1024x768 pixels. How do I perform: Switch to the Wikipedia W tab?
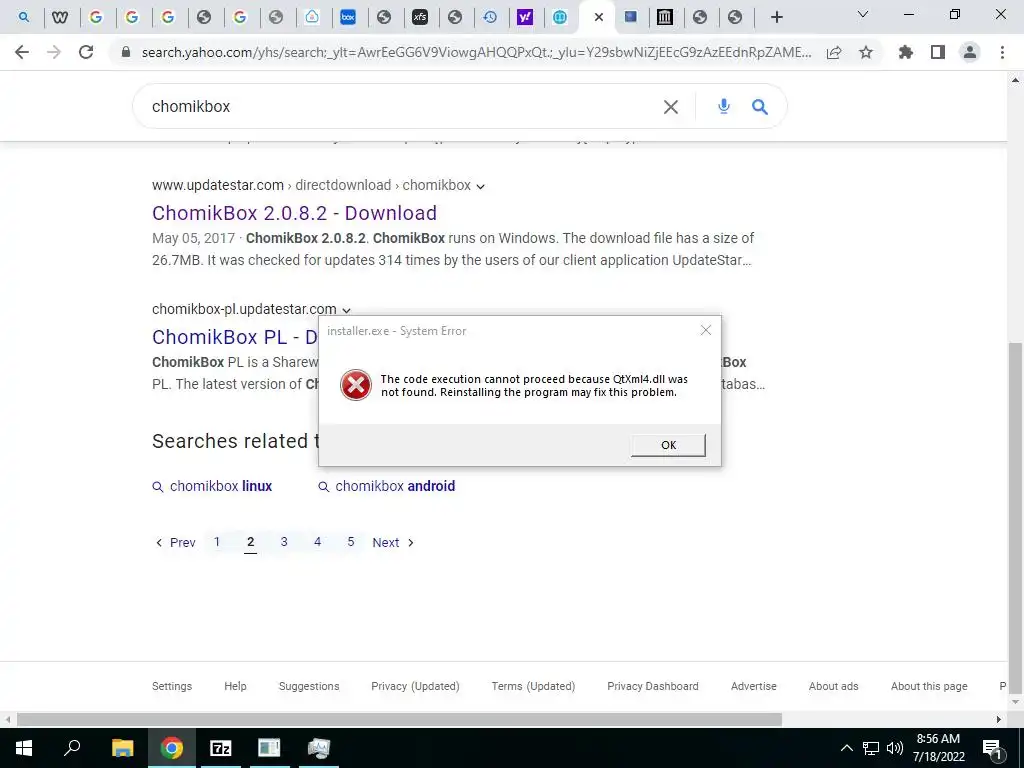pos(60,17)
